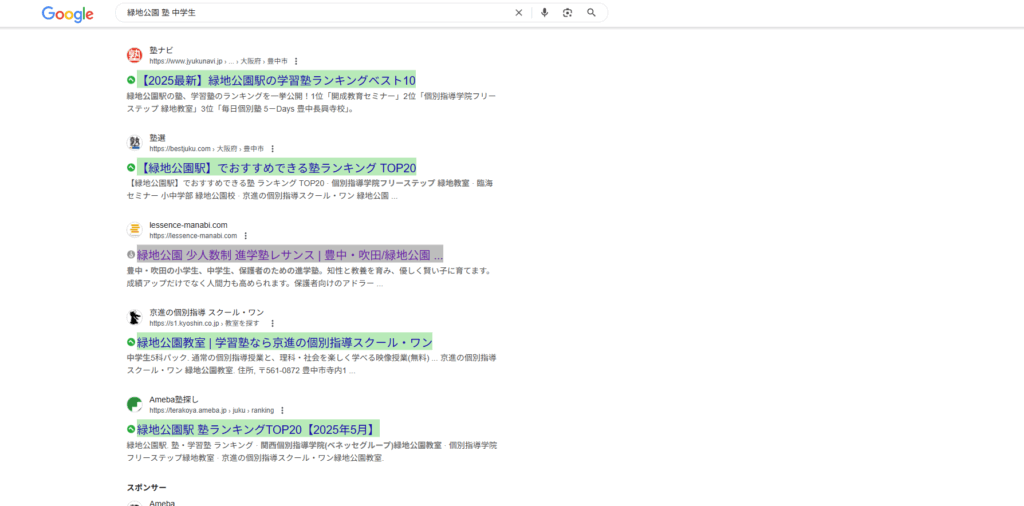The width and height of the screenshot is (1024, 506).
Task: Click the 塾ナビ site favicon
Action: [134, 55]
